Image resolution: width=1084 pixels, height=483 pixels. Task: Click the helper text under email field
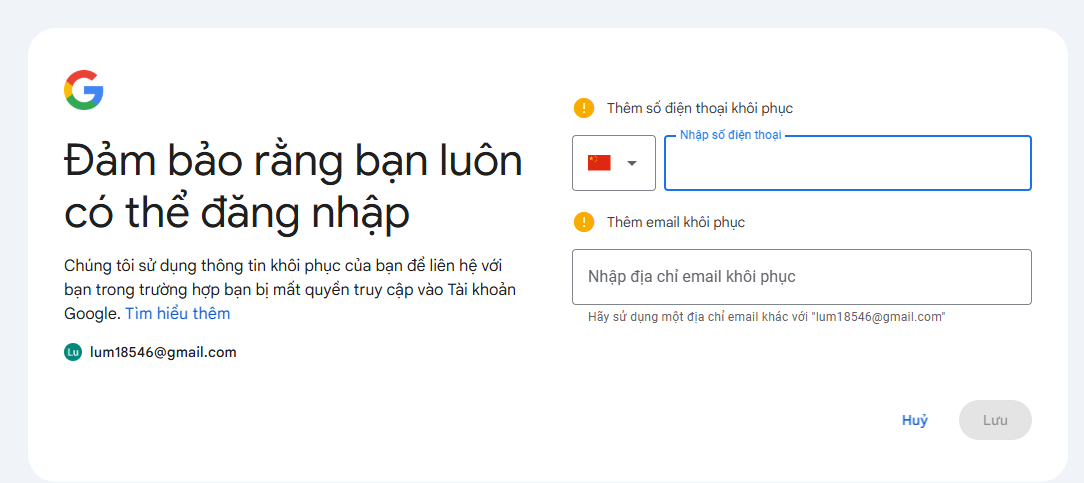tap(766, 317)
